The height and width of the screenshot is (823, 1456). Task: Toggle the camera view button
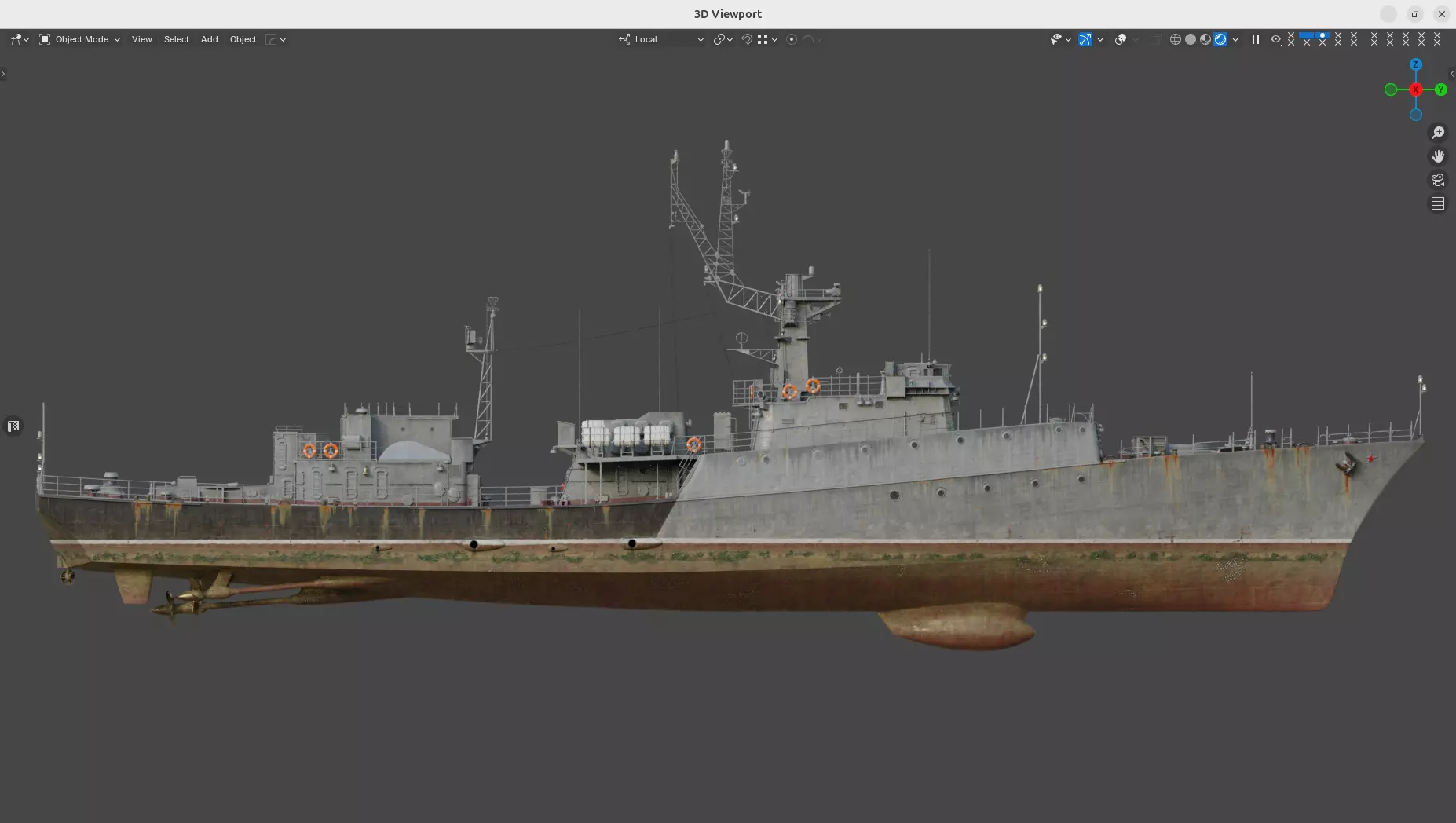tap(1438, 180)
